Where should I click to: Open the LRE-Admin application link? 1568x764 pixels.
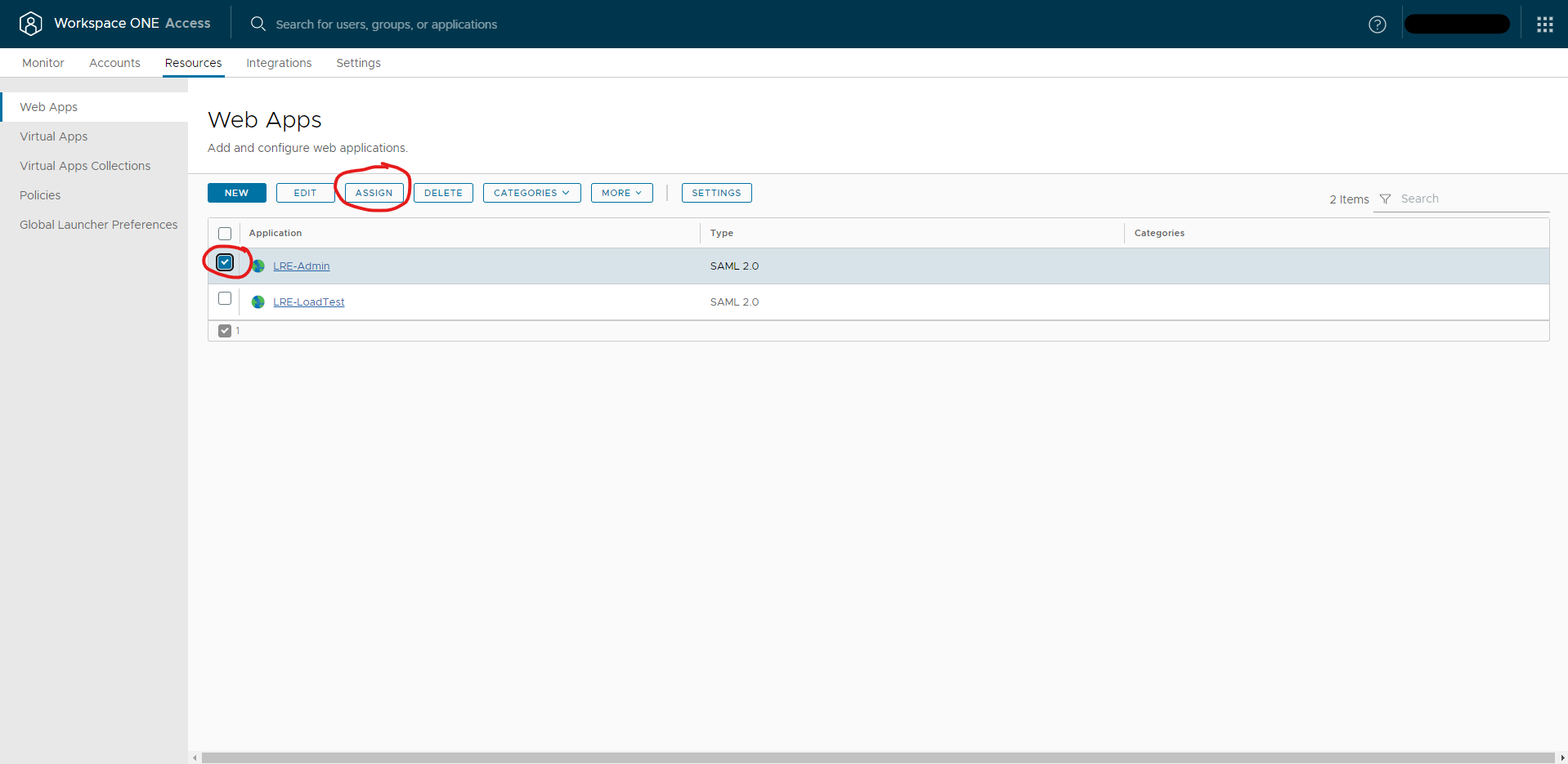pyautogui.click(x=302, y=266)
